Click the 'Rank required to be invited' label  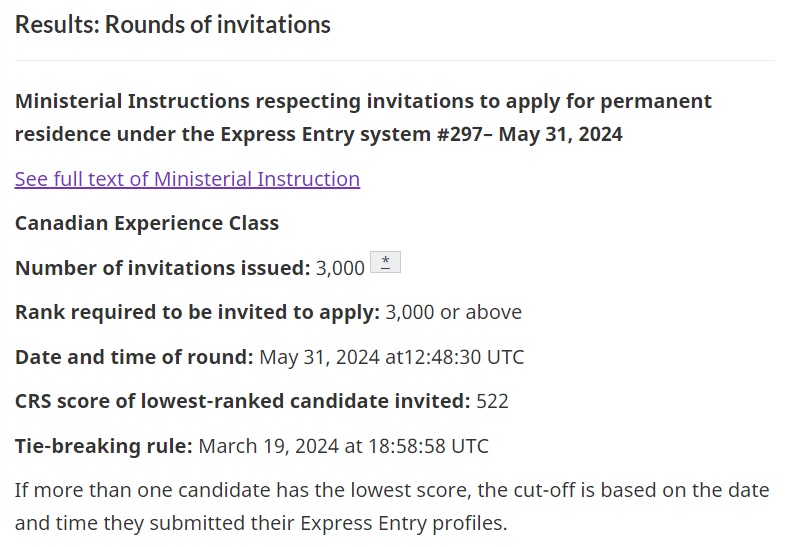[x=198, y=312]
